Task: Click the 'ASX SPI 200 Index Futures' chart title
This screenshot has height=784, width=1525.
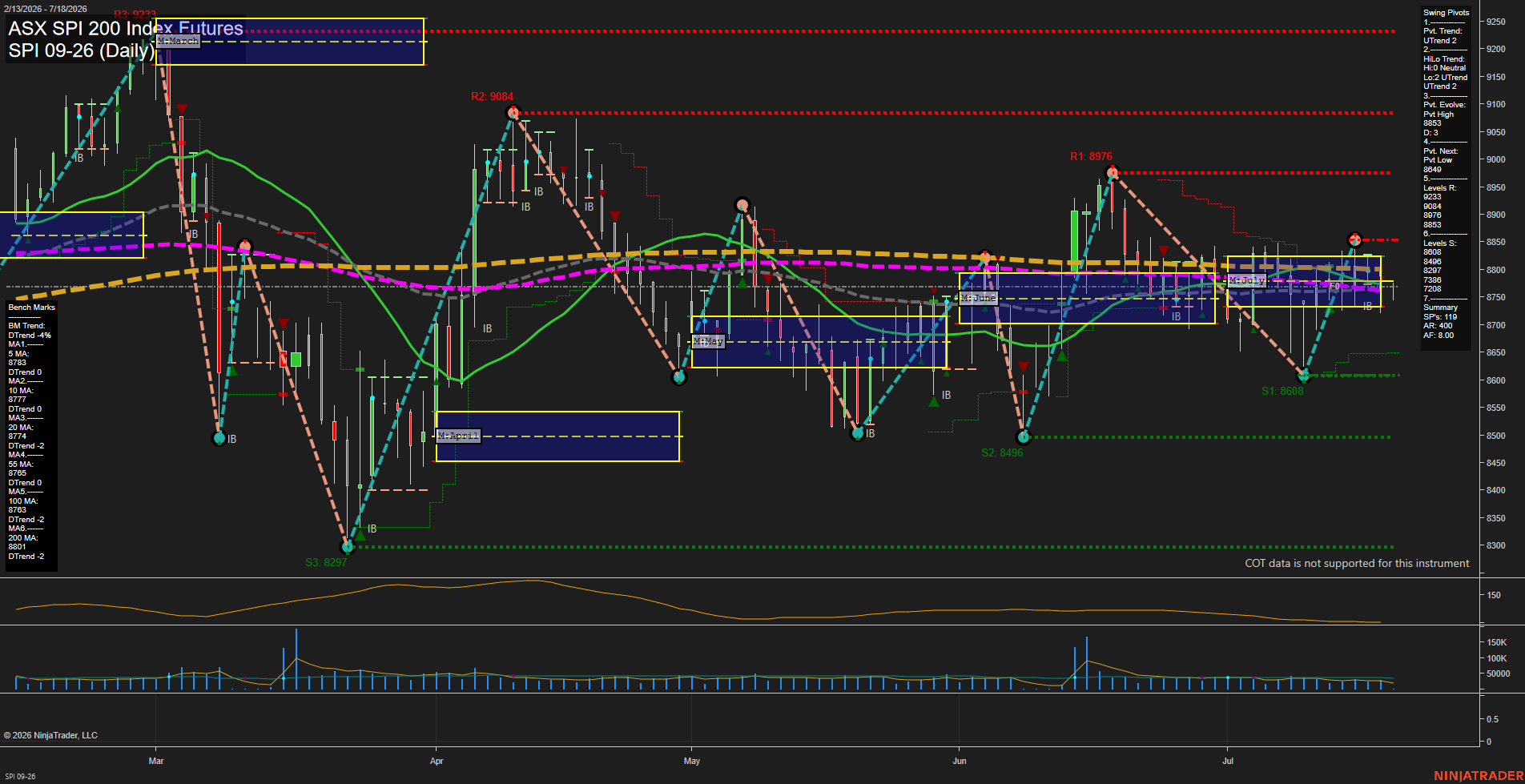Action: [126, 29]
